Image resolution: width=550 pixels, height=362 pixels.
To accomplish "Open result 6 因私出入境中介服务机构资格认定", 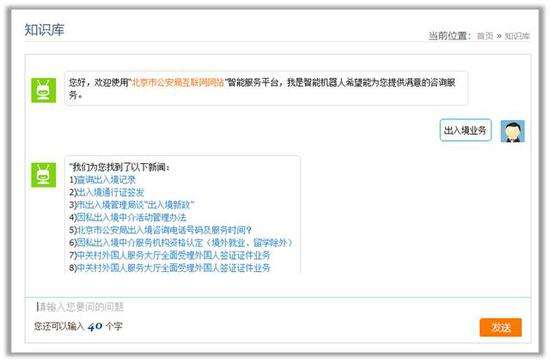I will point(185,243).
